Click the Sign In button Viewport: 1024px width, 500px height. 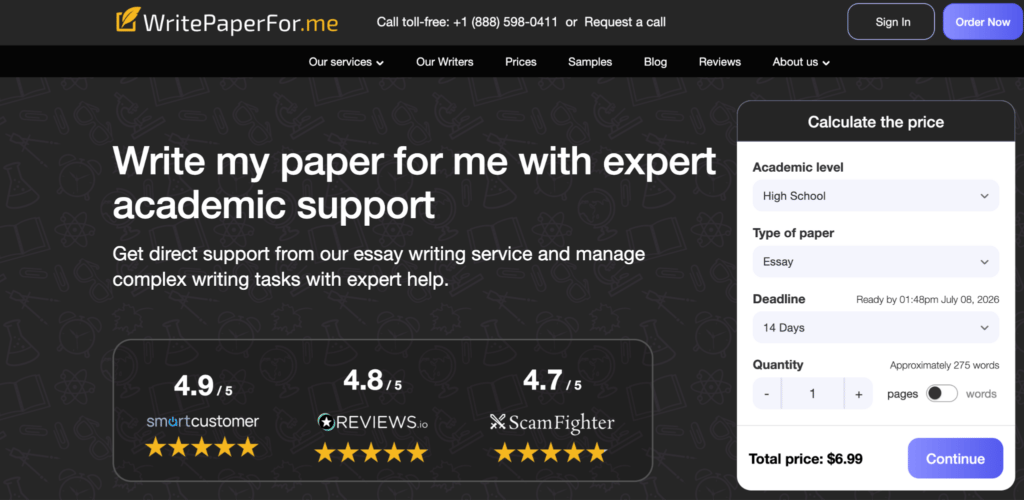click(x=892, y=22)
